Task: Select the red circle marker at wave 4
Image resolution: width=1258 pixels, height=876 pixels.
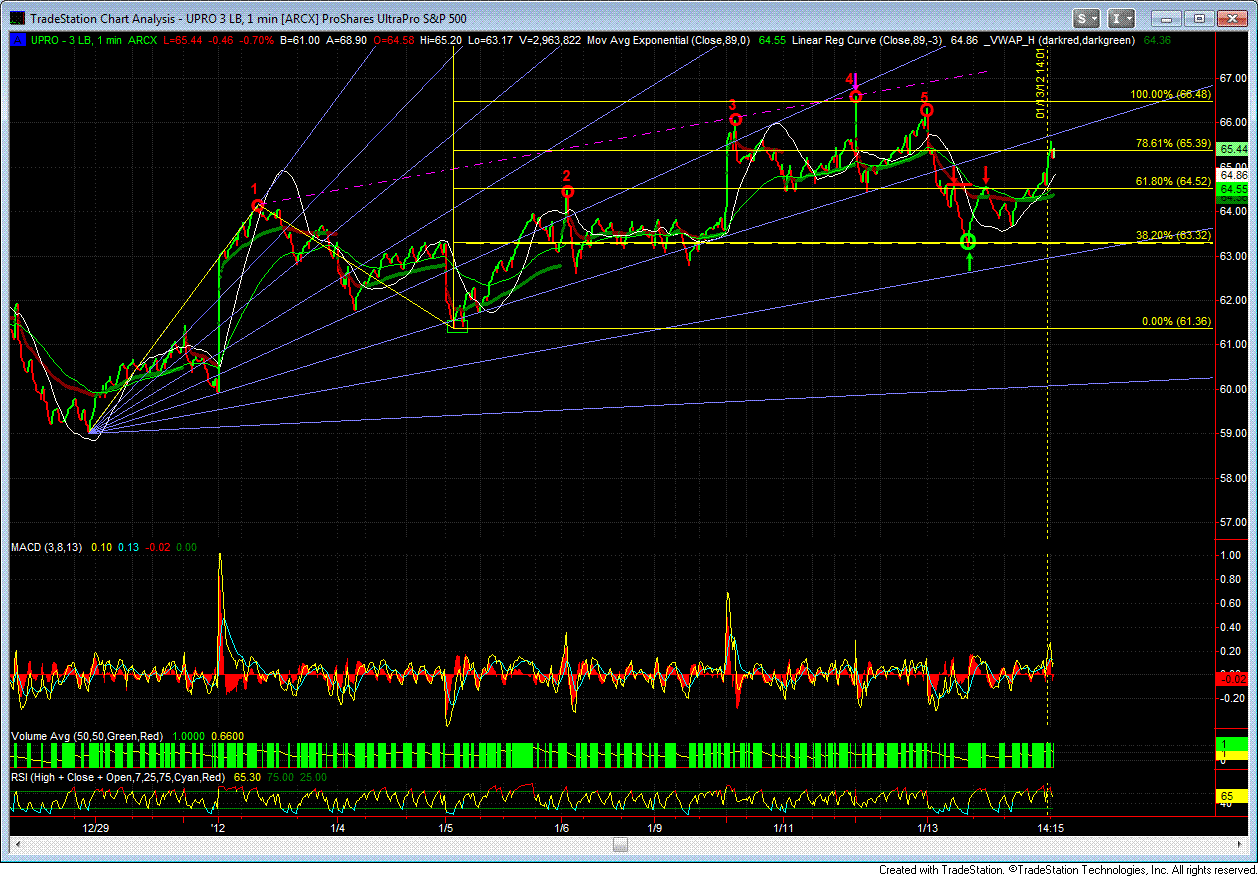Action: 856,97
